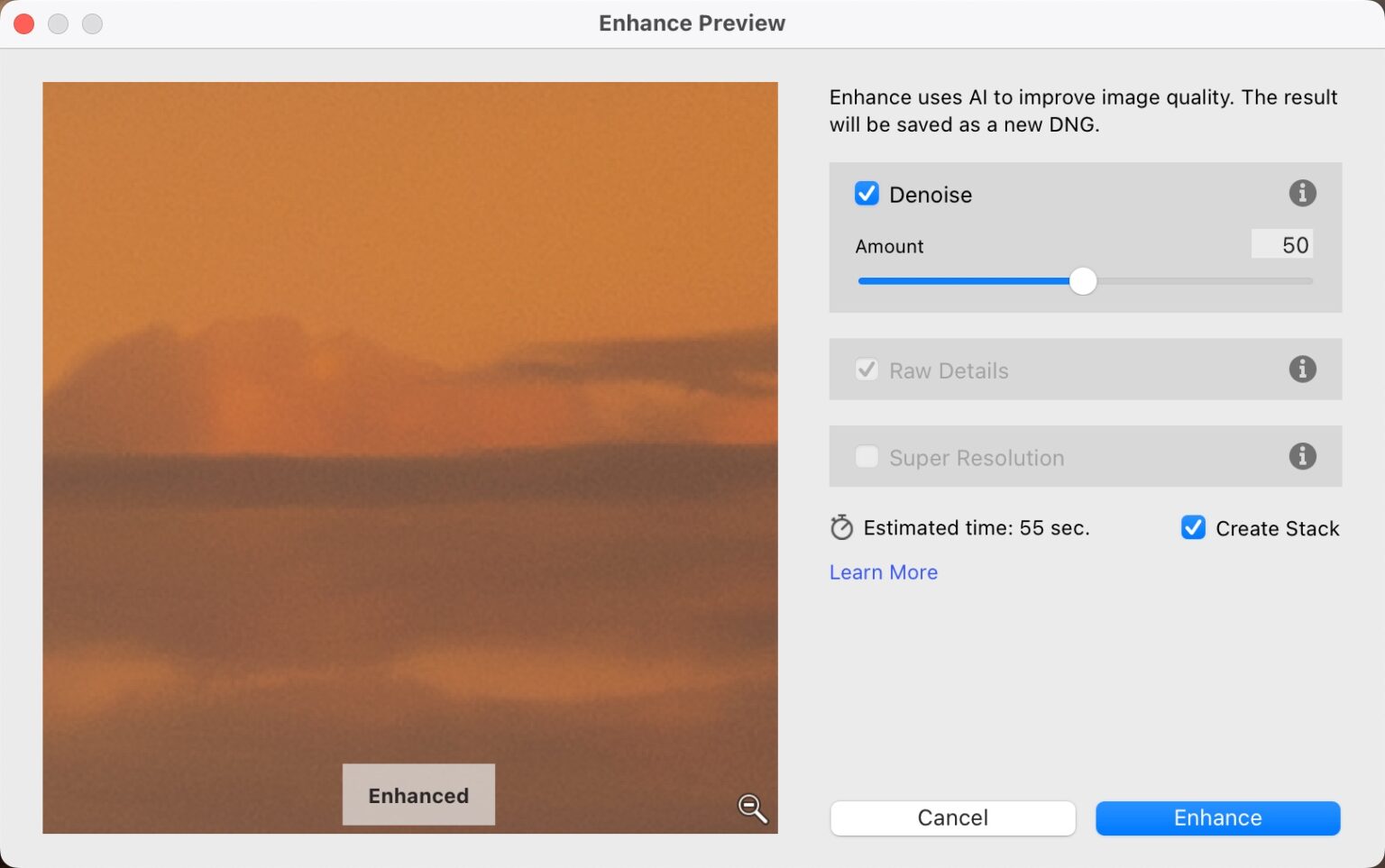1385x868 pixels.
Task: View info for Raw Details
Action: click(x=1302, y=369)
